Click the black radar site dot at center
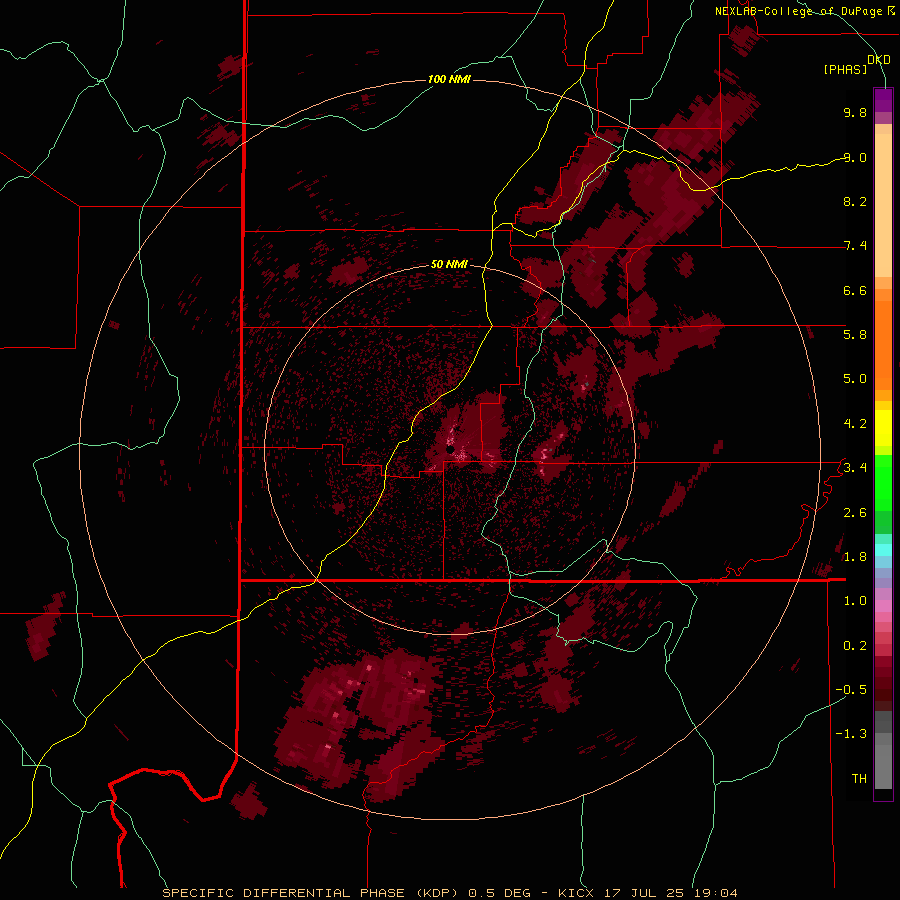This screenshot has height=900, width=900. [x=451, y=449]
